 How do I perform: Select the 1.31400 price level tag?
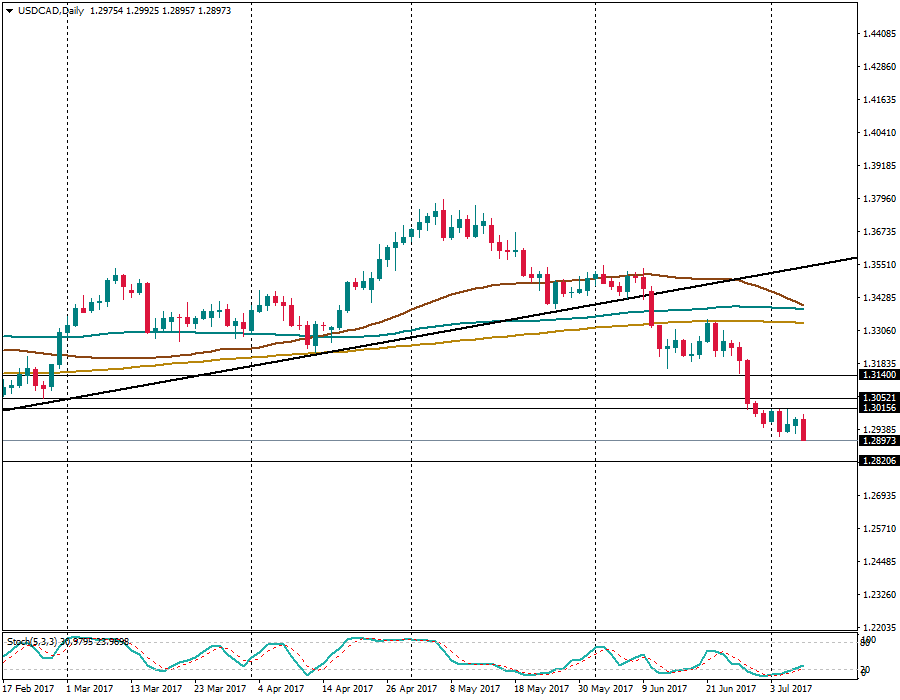point(879,375)
